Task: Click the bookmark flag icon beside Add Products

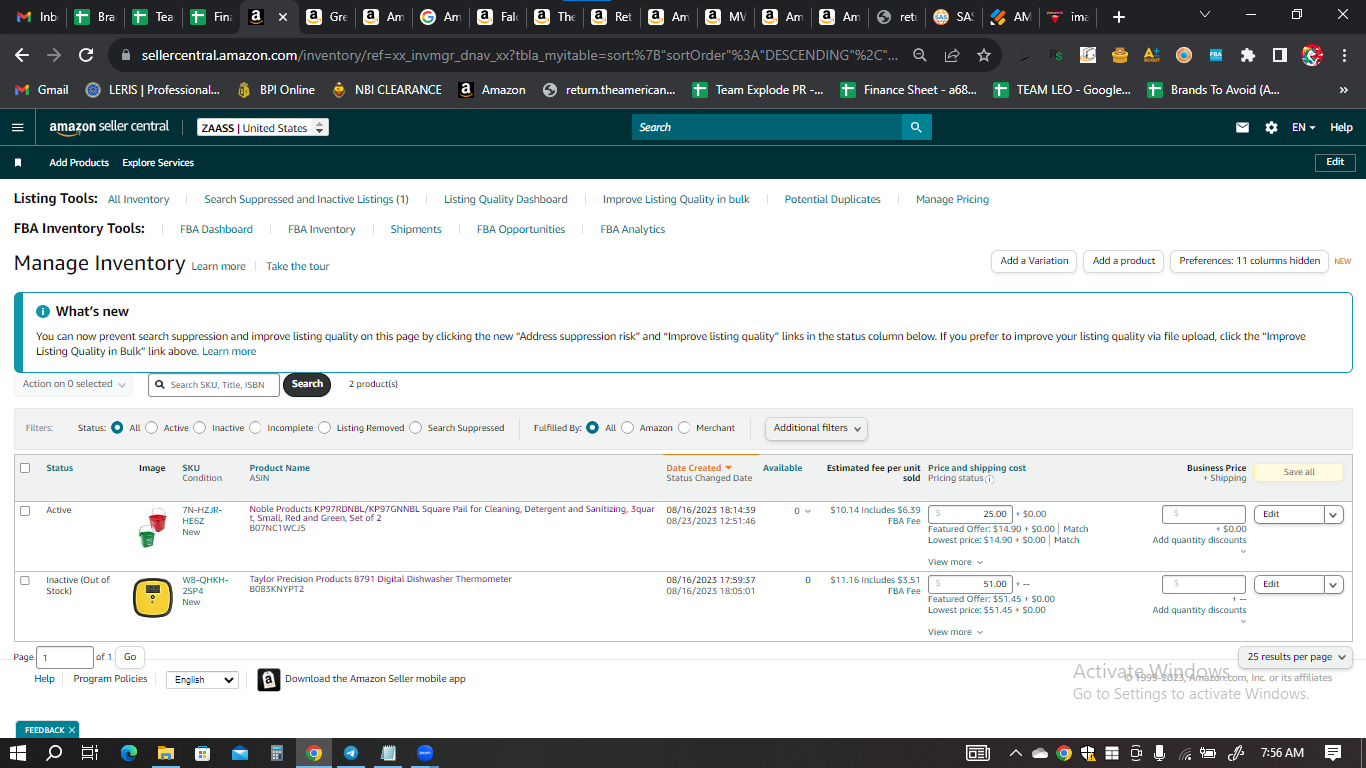Action: [18, 162]
